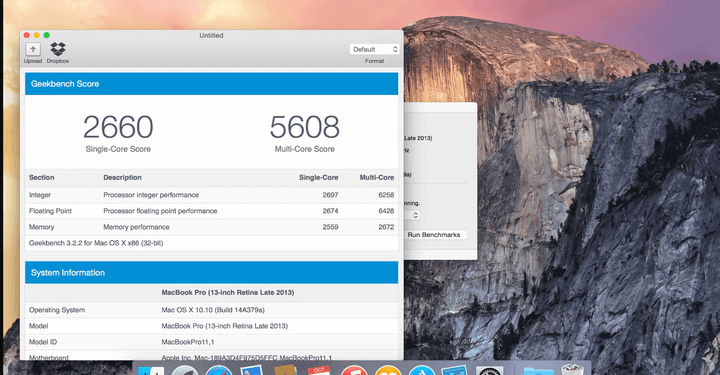Click the Single-Core Score label
The height and width of the screenshot is (375, 720).
[x=118, y=149]
